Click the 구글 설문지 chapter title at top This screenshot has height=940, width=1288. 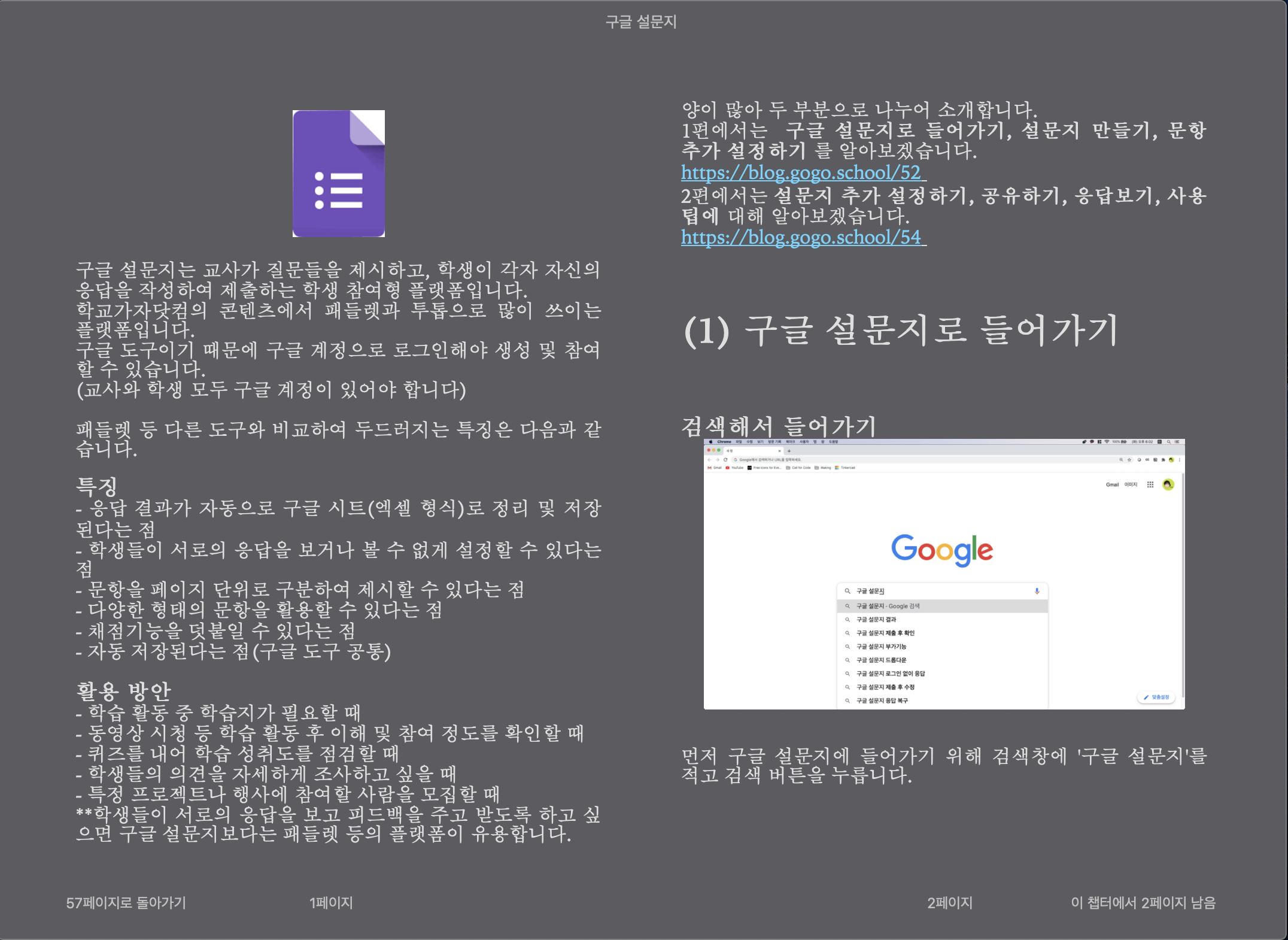tap(640, 22)
